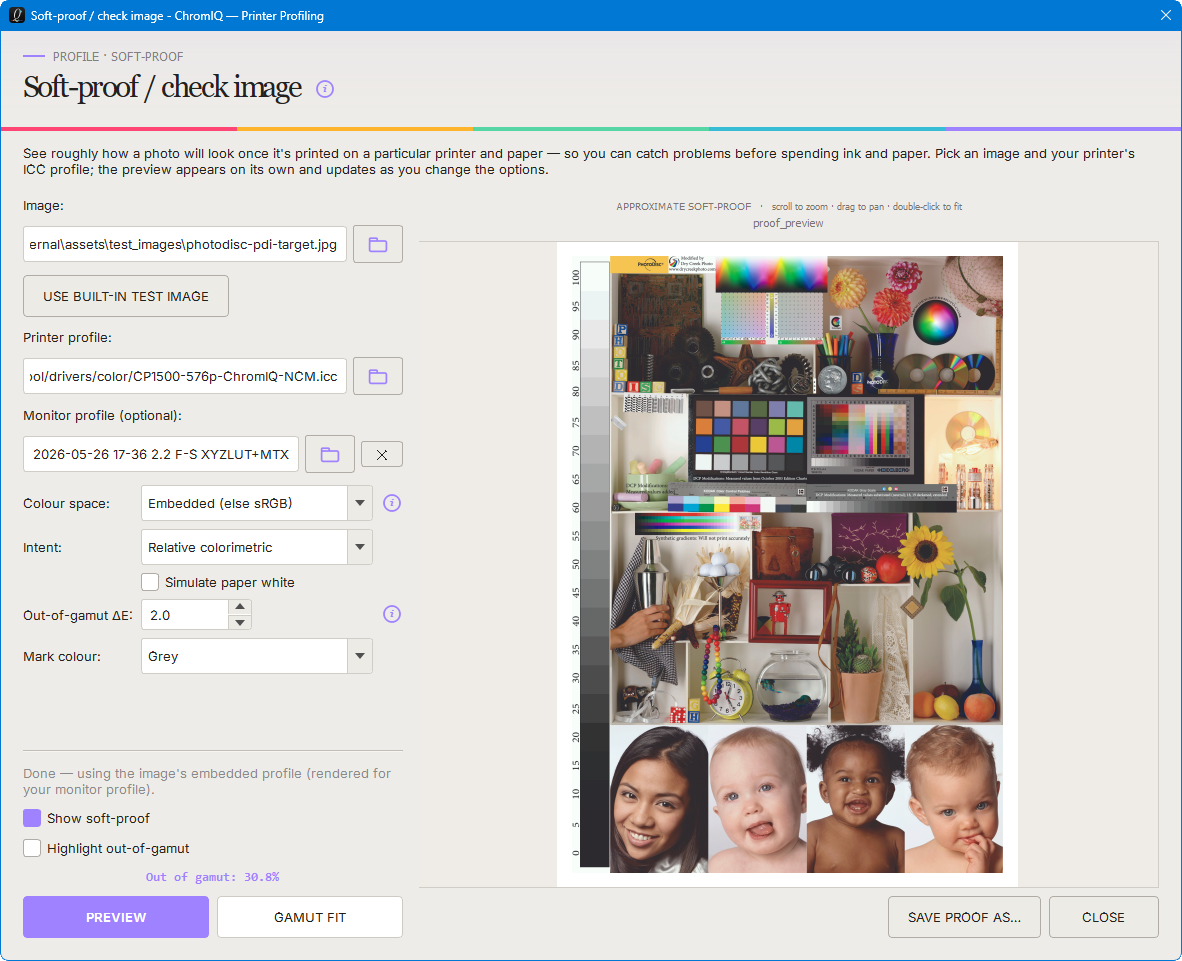The width and height of the screenshot is (1182, 961).
Task: Click Use Built-in Test Image button
Action: tap(126, 296)
